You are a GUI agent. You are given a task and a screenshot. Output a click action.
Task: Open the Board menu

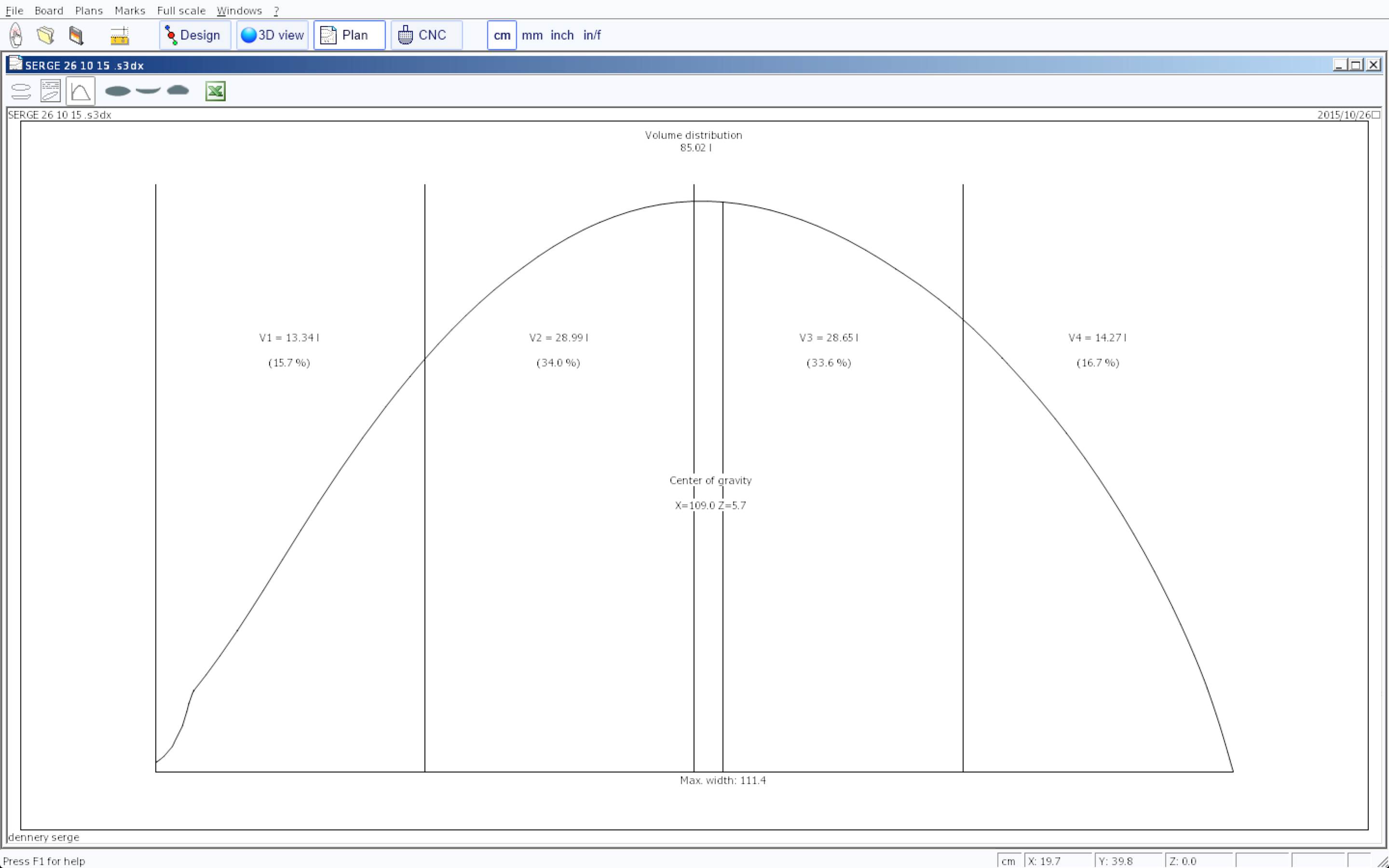pyautogui.click(x=49, y=10)
